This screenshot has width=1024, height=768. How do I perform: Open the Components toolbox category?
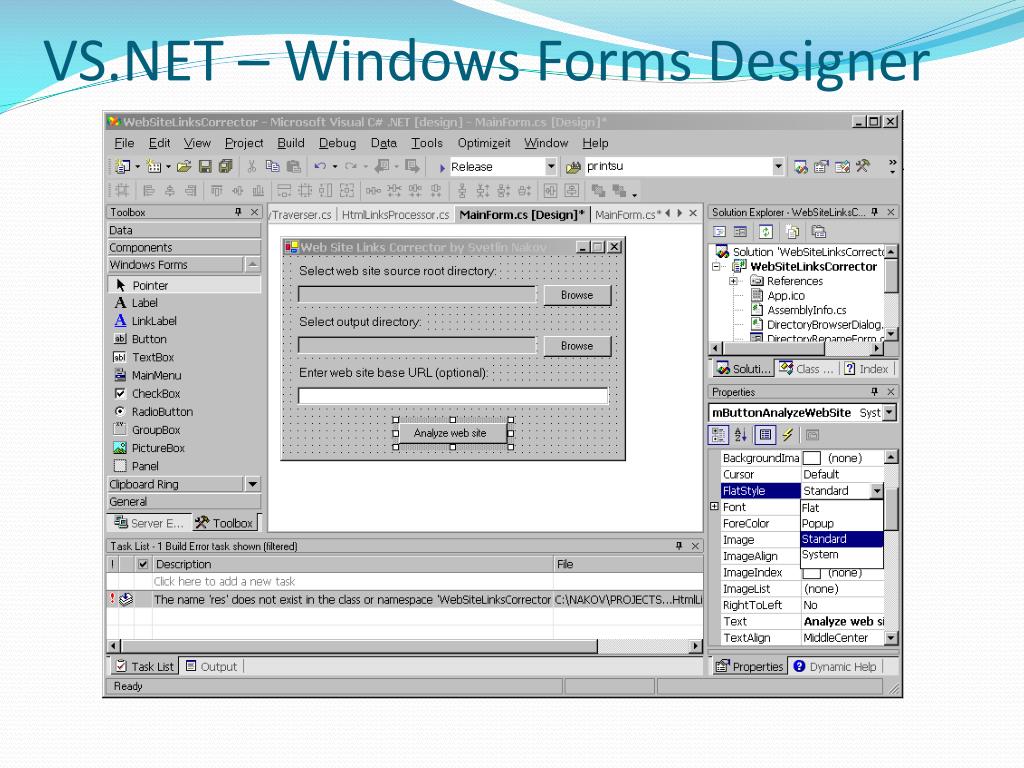[x=184, y=248]
